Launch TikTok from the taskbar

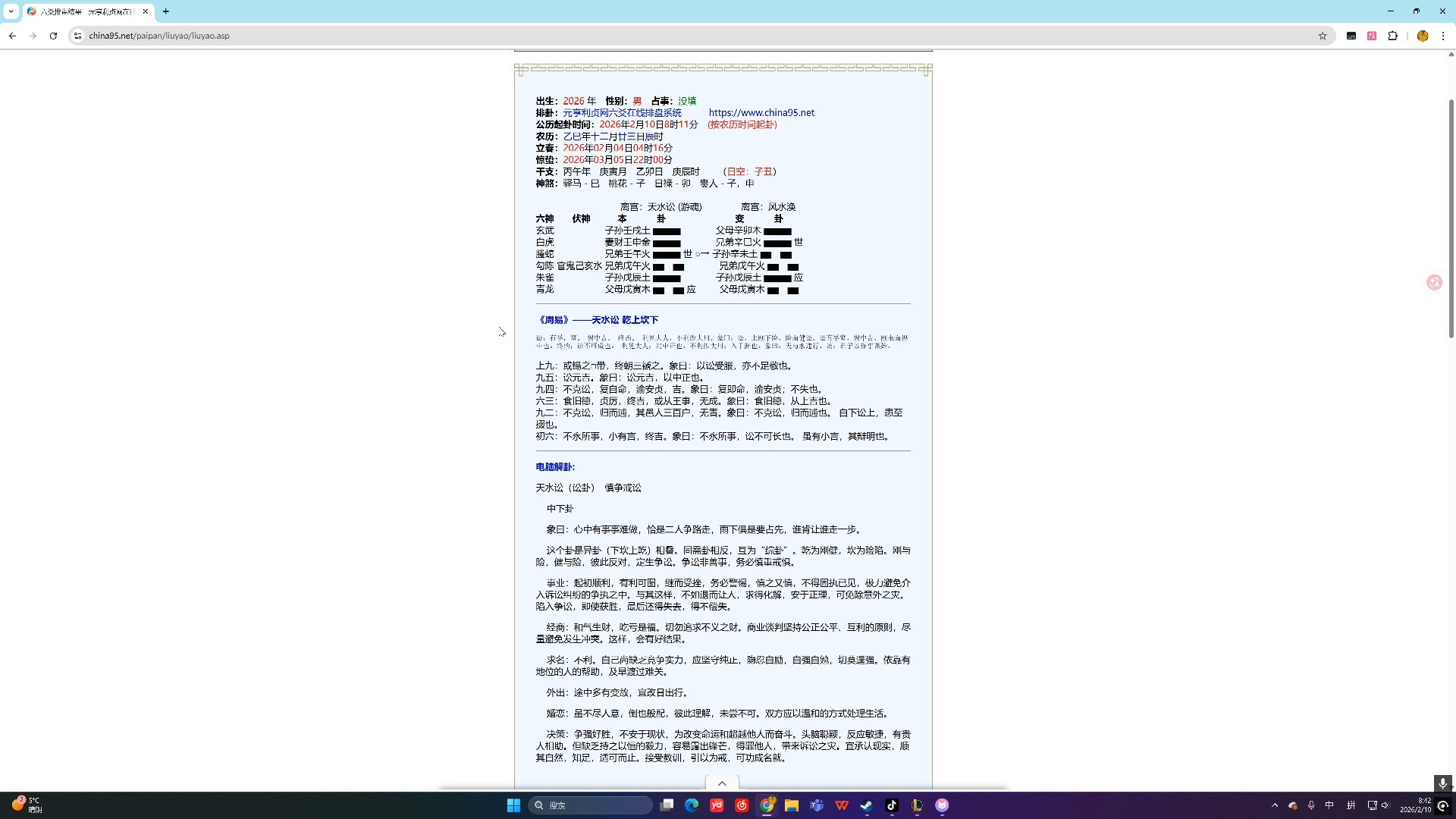click(x=892, y=805)
